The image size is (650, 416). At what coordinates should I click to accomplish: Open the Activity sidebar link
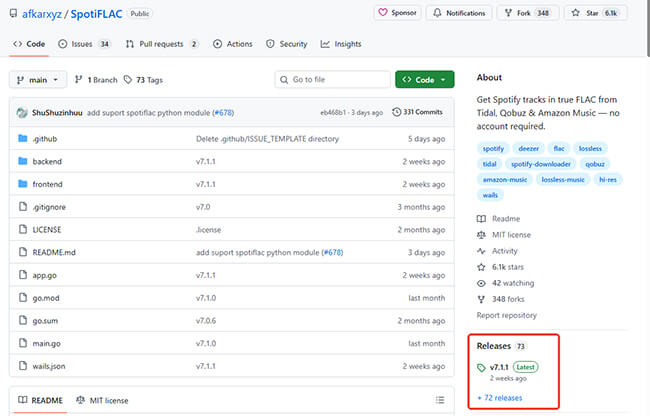point(497,251)
